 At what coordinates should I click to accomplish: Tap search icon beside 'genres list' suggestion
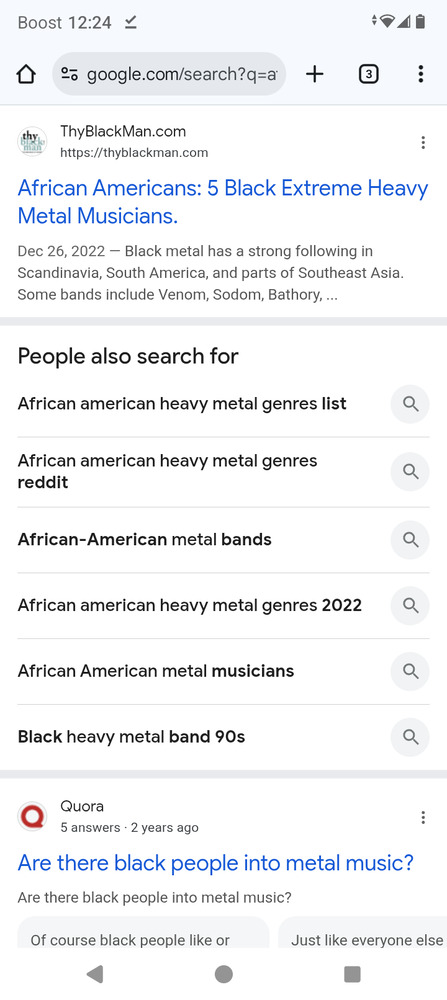pos(410,404)
